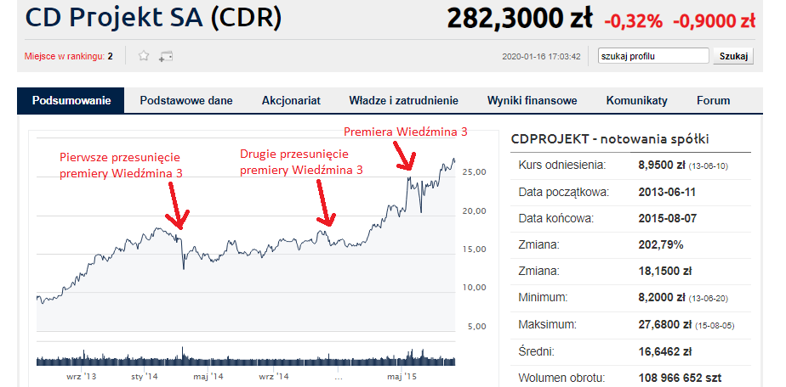The width and height of the screenshot is (786, 387).
Task: Click the maj '14 timeline label
Action: pyautogui.click(x=209, y=375)
